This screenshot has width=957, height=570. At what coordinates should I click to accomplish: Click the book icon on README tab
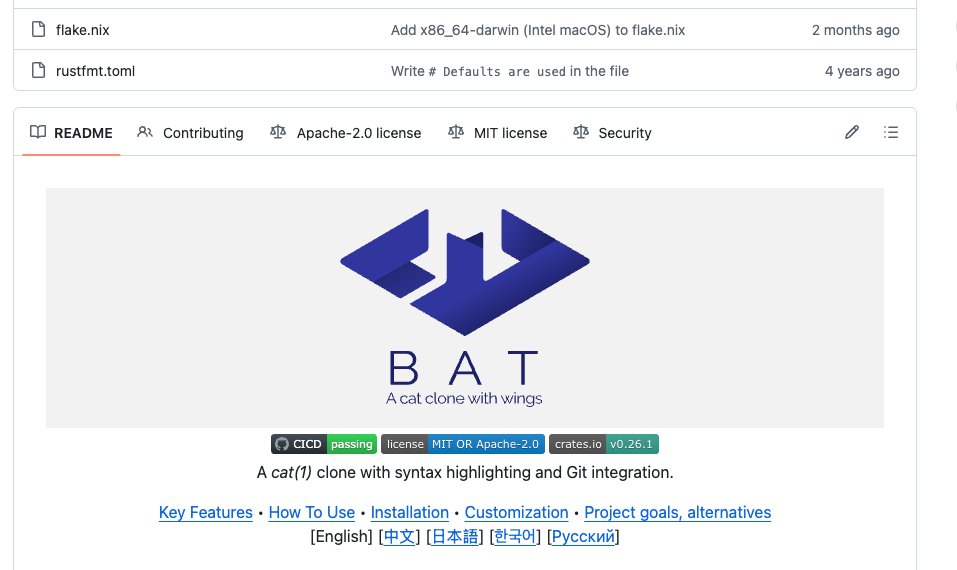coord(38,132)
